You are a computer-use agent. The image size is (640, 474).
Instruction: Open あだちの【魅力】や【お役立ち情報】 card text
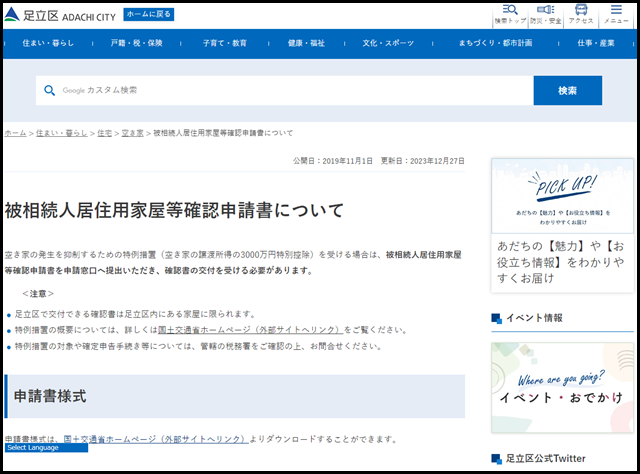click(560, 262)
